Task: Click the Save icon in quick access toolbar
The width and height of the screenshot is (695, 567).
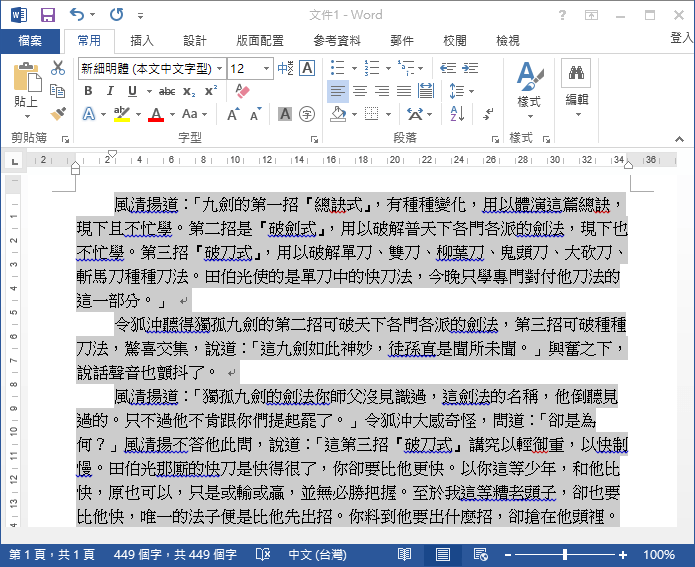Action: [x=47, y=15]
